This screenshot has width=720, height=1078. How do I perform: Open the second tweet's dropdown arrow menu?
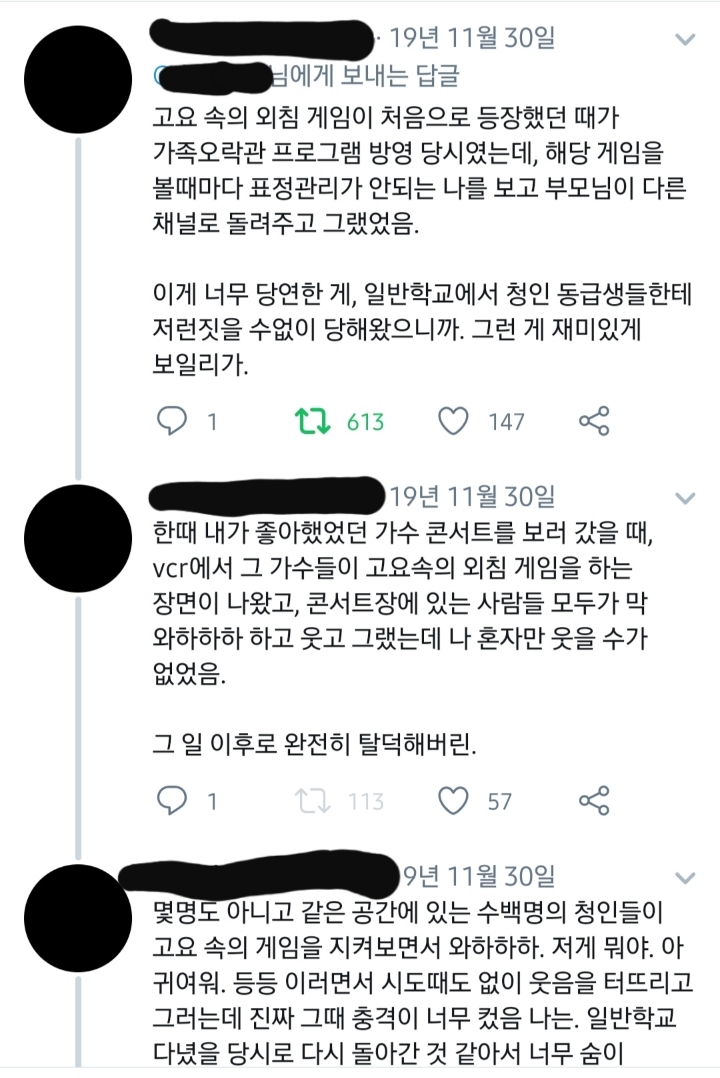tap(686, 497)
